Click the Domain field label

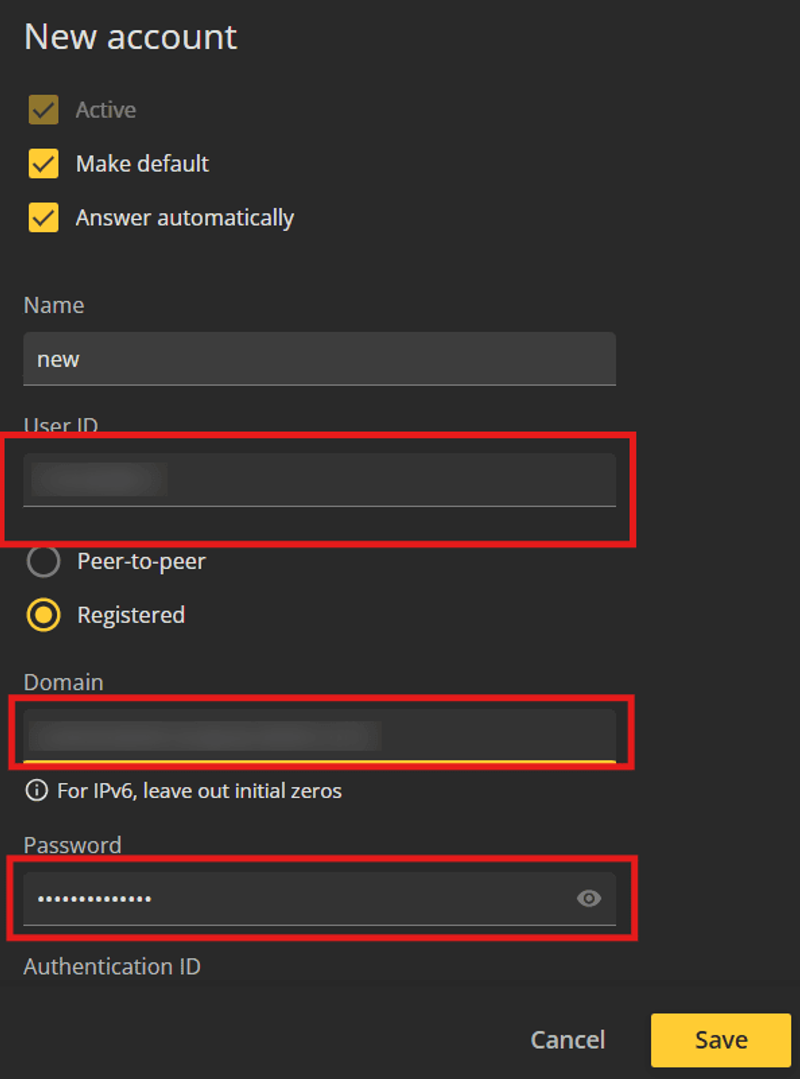coord(63,682)
